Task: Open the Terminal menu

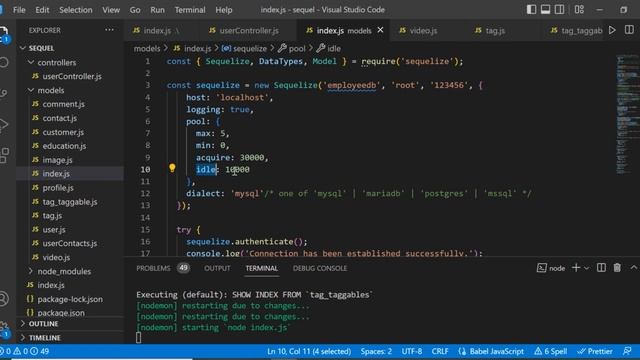Action: [190, 10]
